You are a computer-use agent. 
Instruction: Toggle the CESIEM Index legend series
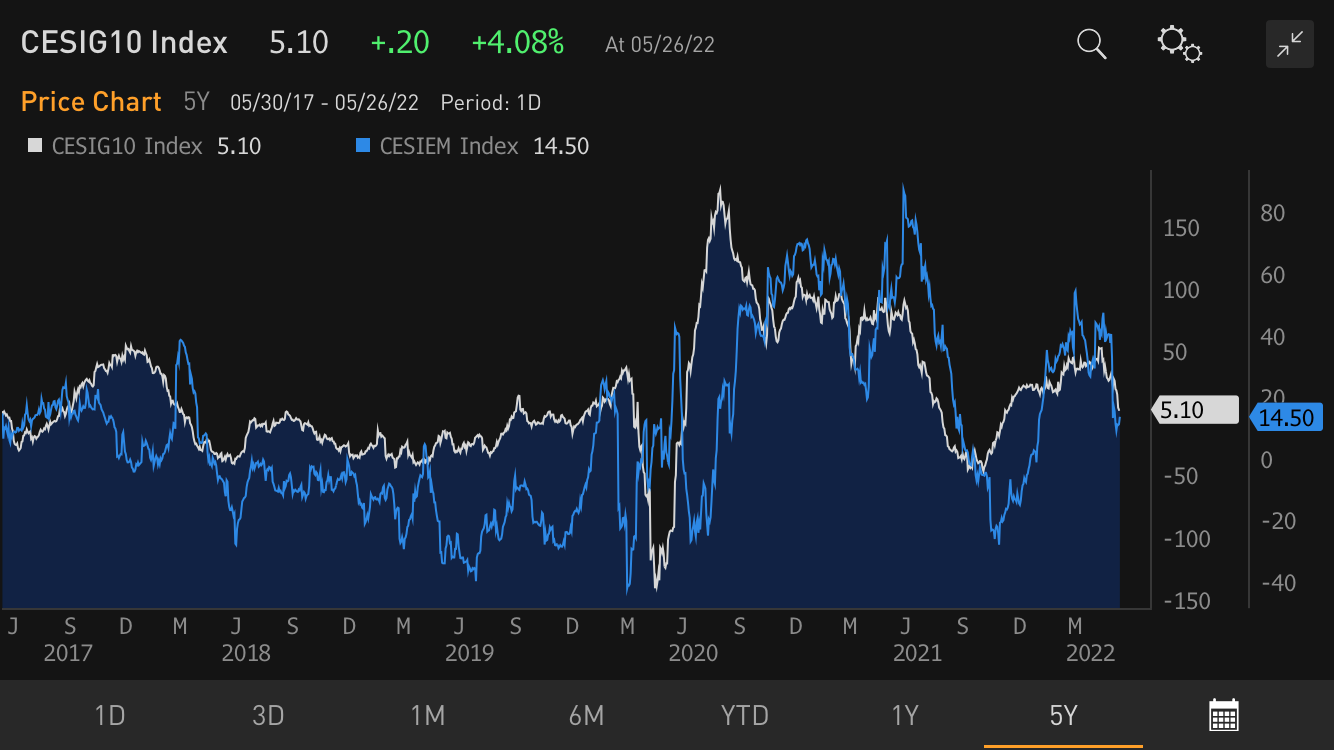449,146
